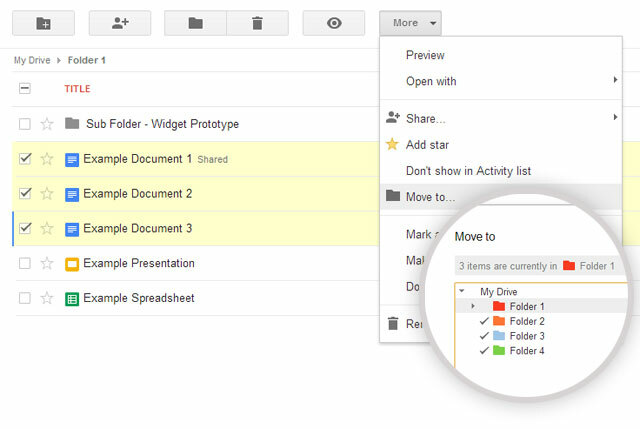
Task: Click the green Folder 4 icon
Action: 499,350
